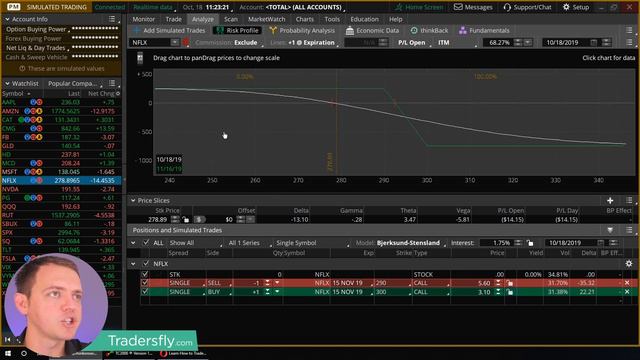Switch to Scan tab
Image resolution: width=640 pixels, height=360 pixels.
(231, 19)
